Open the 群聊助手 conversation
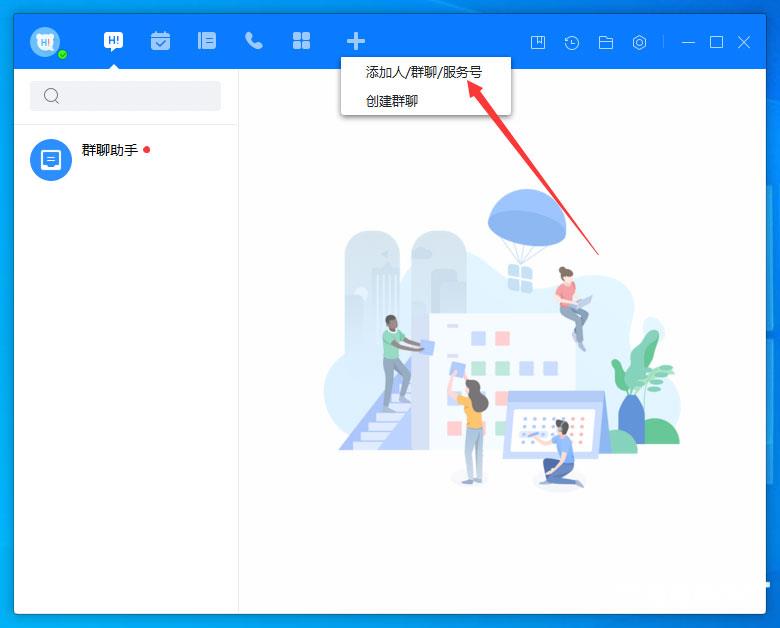Image resolution: width=780 pixels, height=628 pixels. coord(126,160)
